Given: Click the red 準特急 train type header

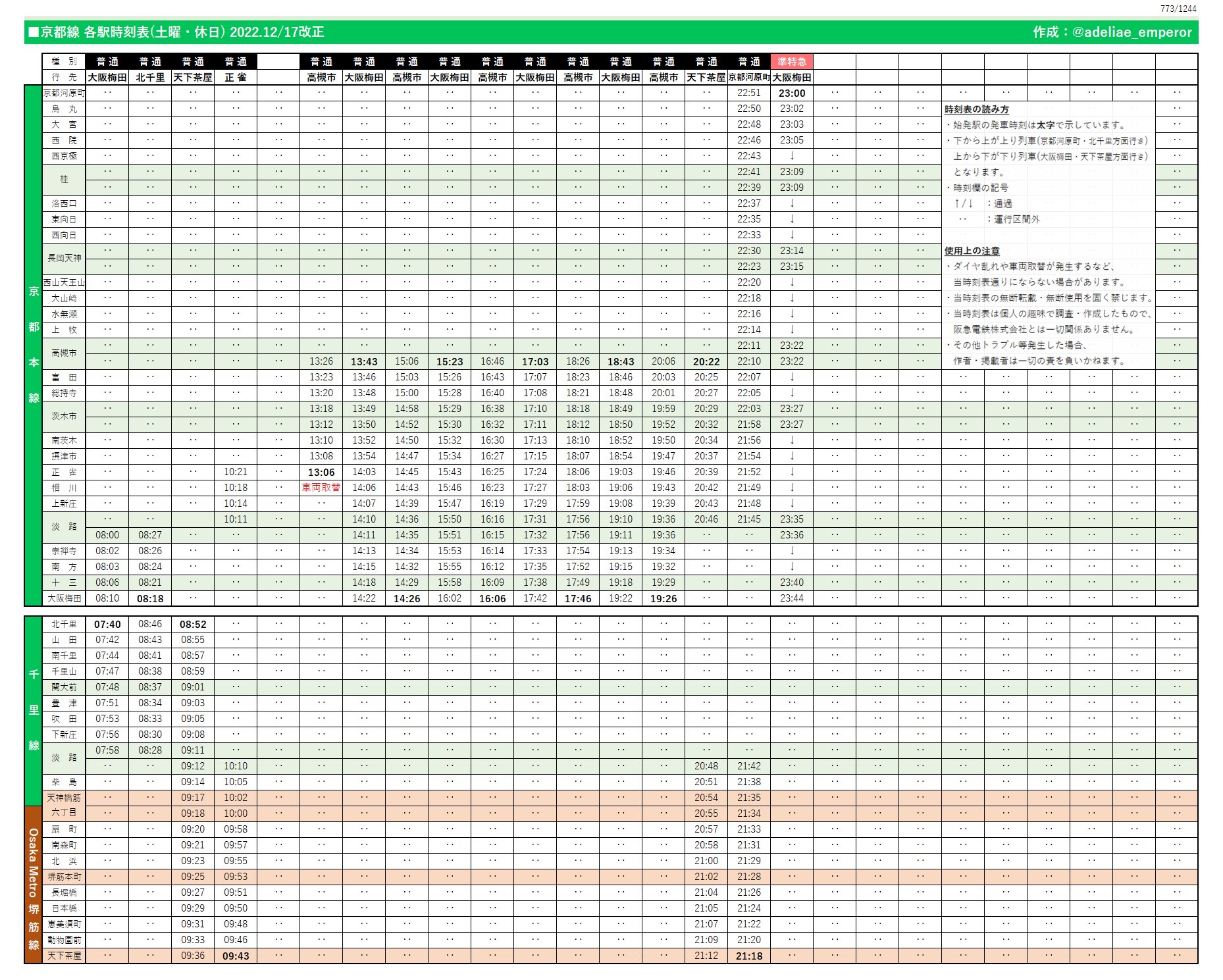Looking at the screenshot, I should 792,61.
